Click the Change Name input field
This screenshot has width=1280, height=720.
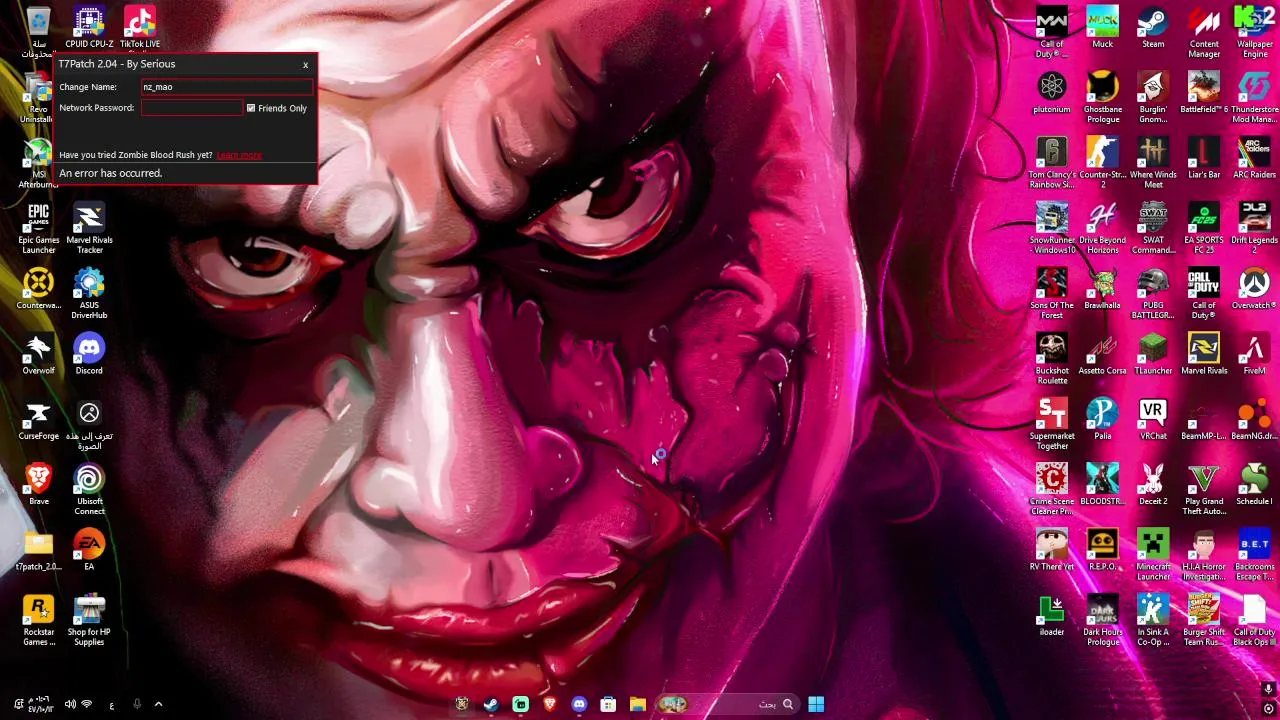coord(226,87)
